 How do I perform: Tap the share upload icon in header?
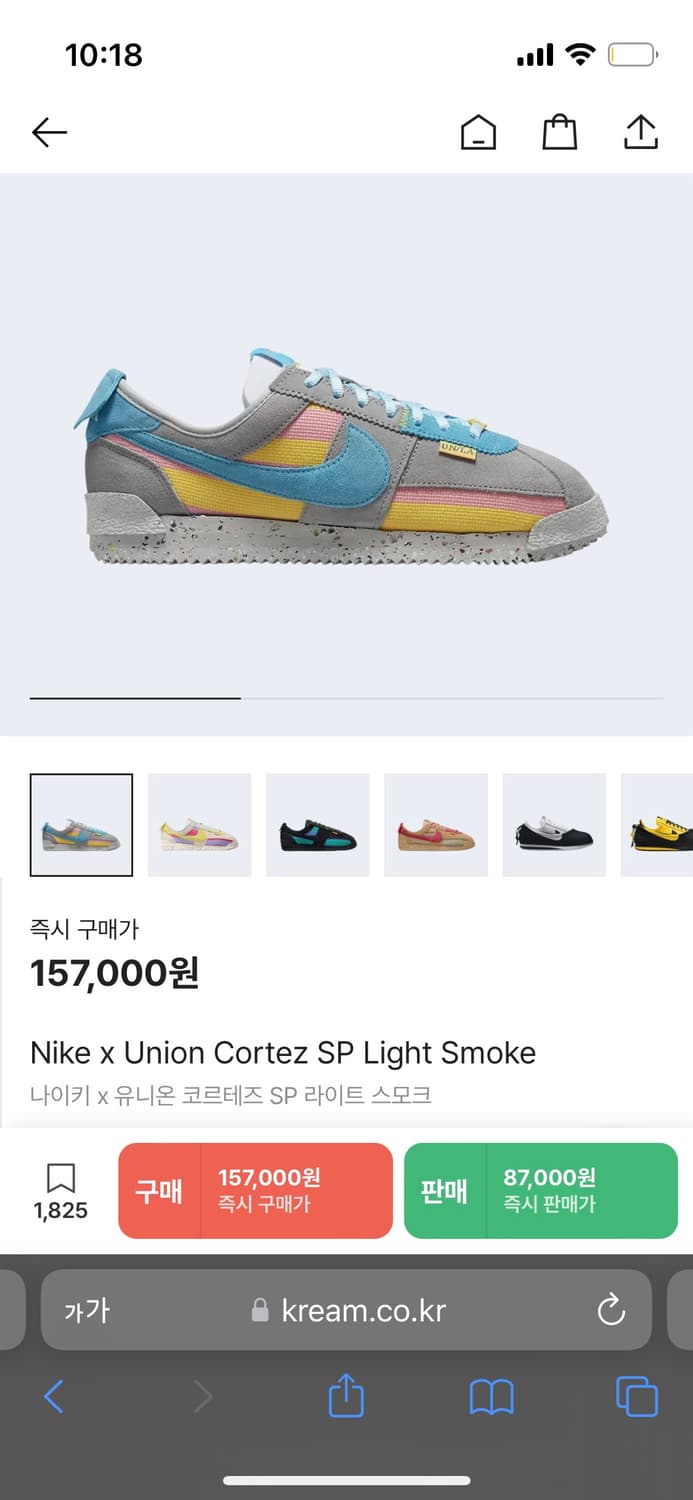tap(640, 132)
